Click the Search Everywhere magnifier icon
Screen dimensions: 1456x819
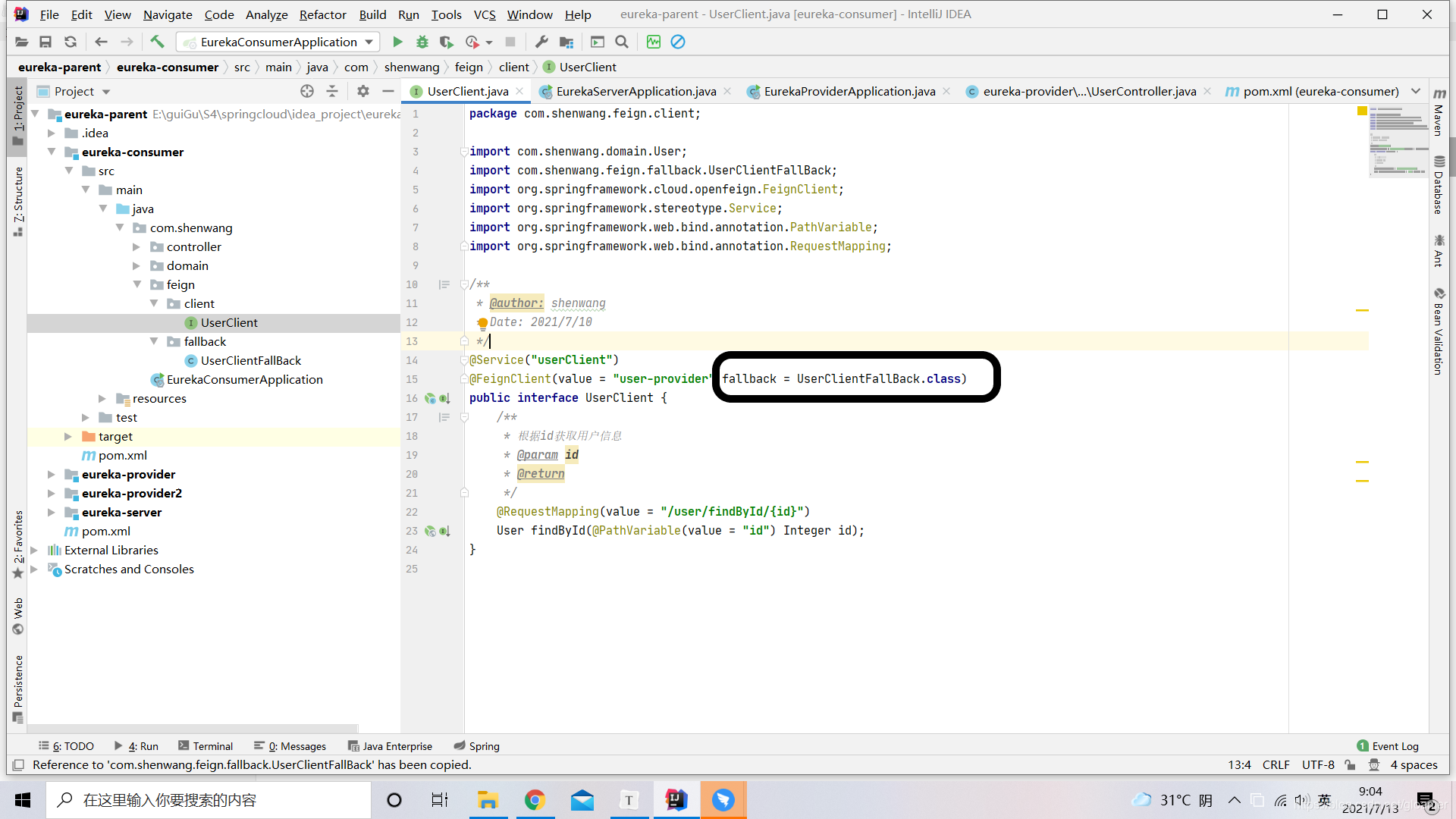622,42
